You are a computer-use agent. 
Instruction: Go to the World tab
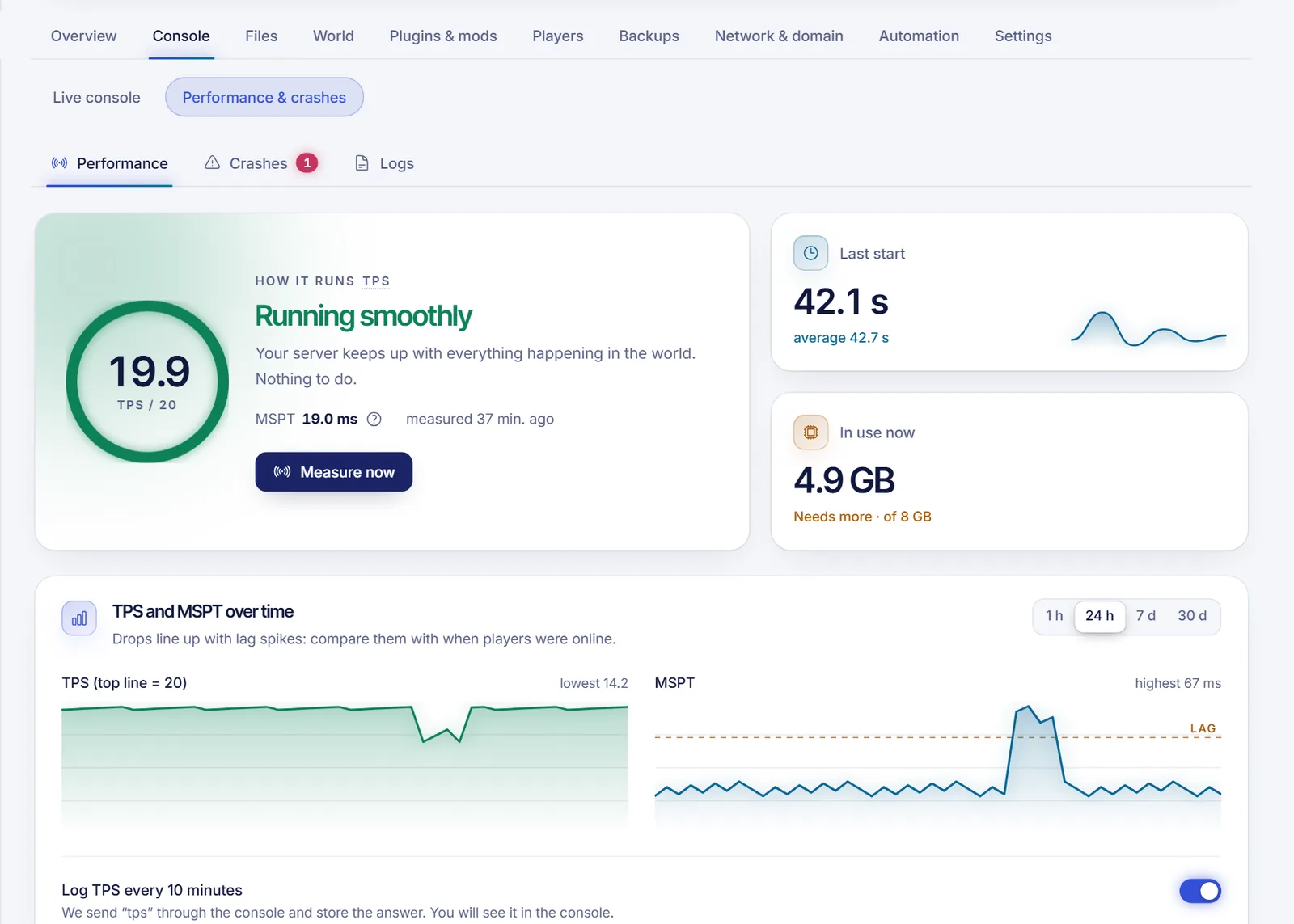[x=333, y=36]
